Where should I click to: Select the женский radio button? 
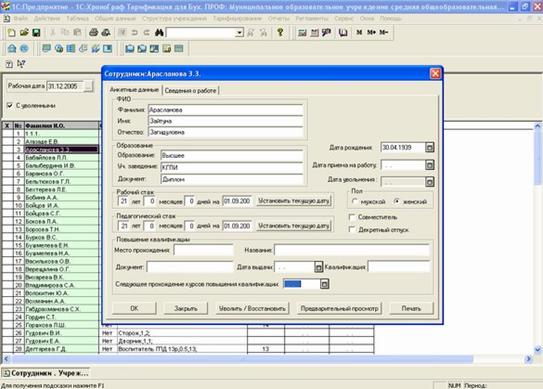click(x=397, y=201)
